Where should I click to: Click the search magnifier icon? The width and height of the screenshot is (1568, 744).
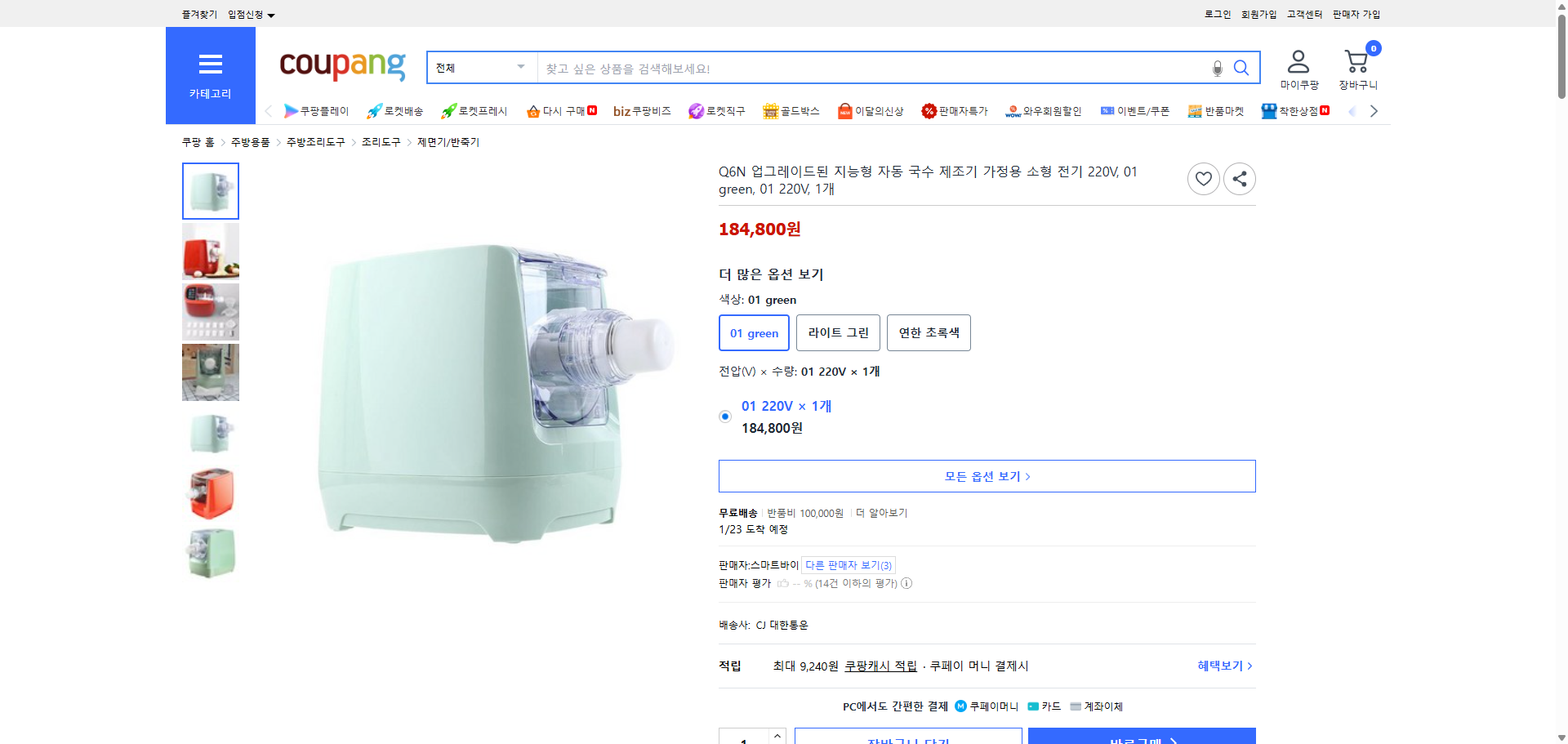(1241, 68)
